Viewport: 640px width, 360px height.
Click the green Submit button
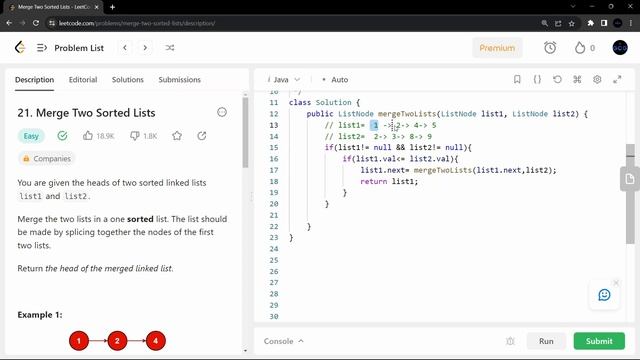click(x=599, y=341)
